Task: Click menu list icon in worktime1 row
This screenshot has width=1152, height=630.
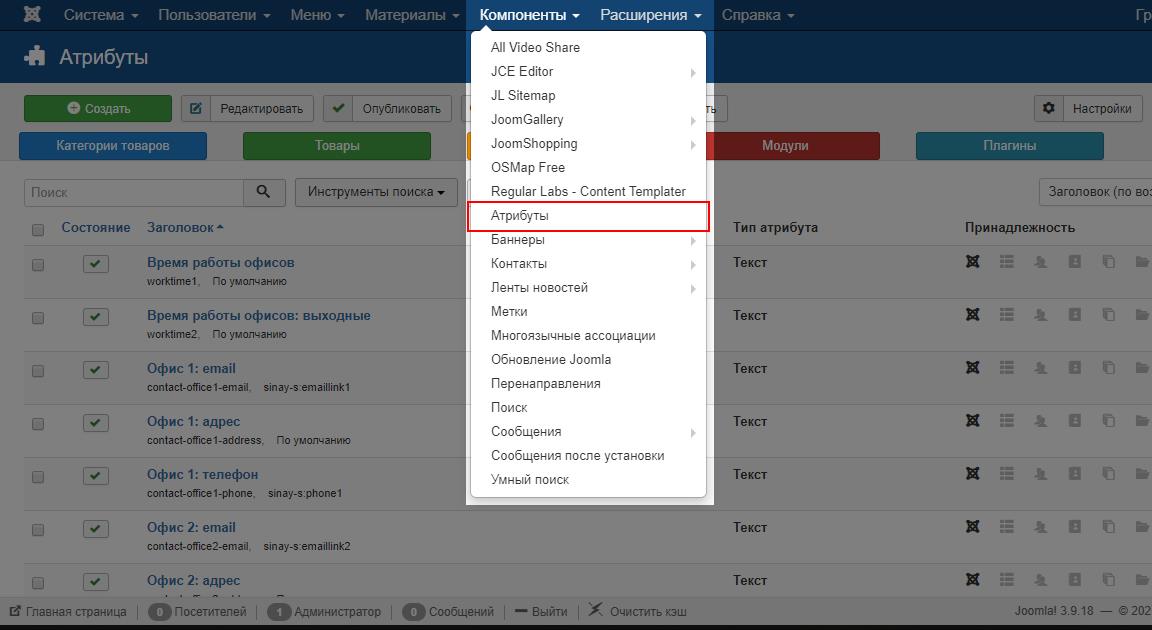Action: 1007,261
